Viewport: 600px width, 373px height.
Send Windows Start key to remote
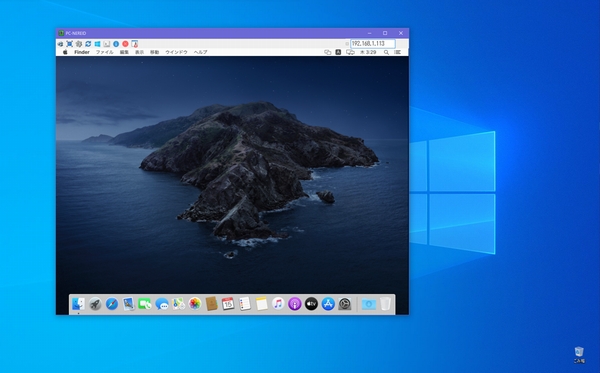(x=97, y=44)
